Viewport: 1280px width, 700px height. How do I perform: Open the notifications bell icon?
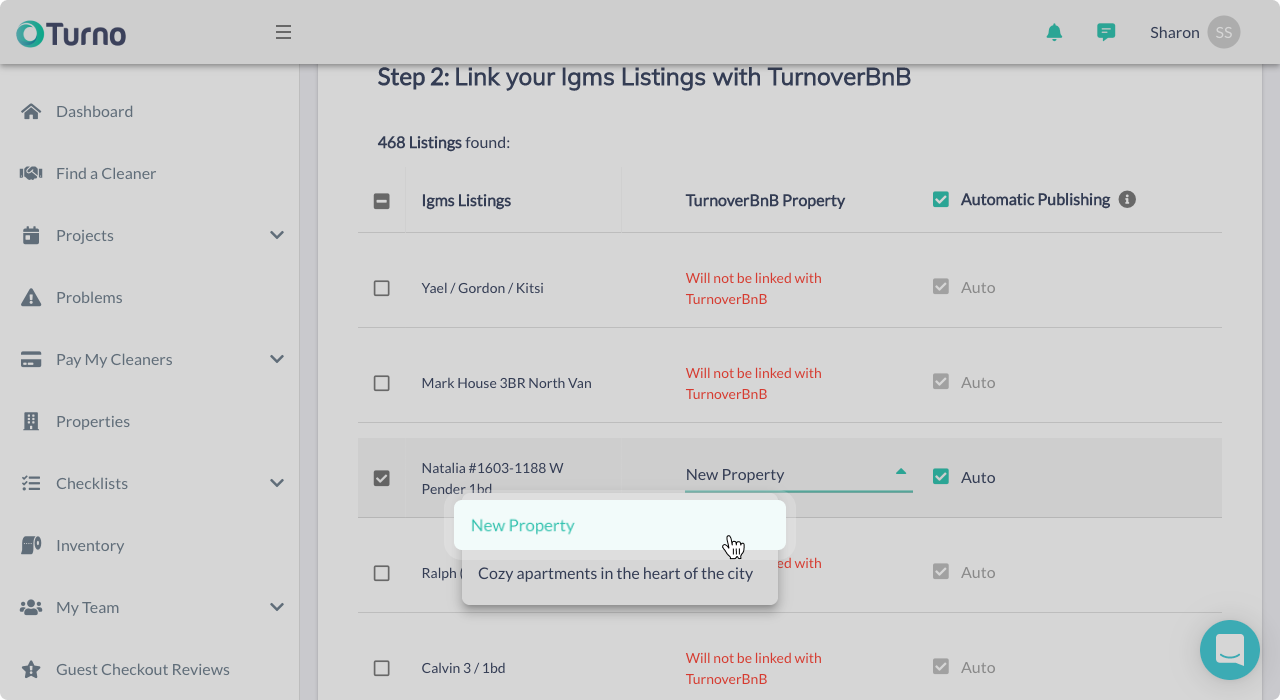[x=1054, y=32]
